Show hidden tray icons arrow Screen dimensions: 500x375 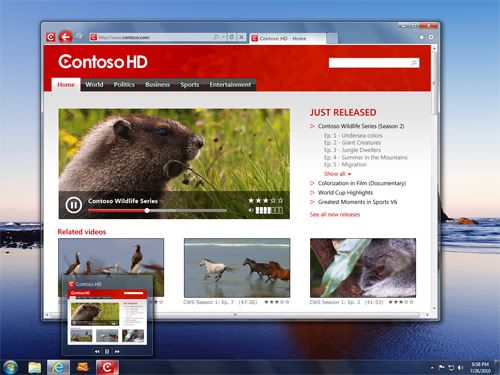click(432, 368)
